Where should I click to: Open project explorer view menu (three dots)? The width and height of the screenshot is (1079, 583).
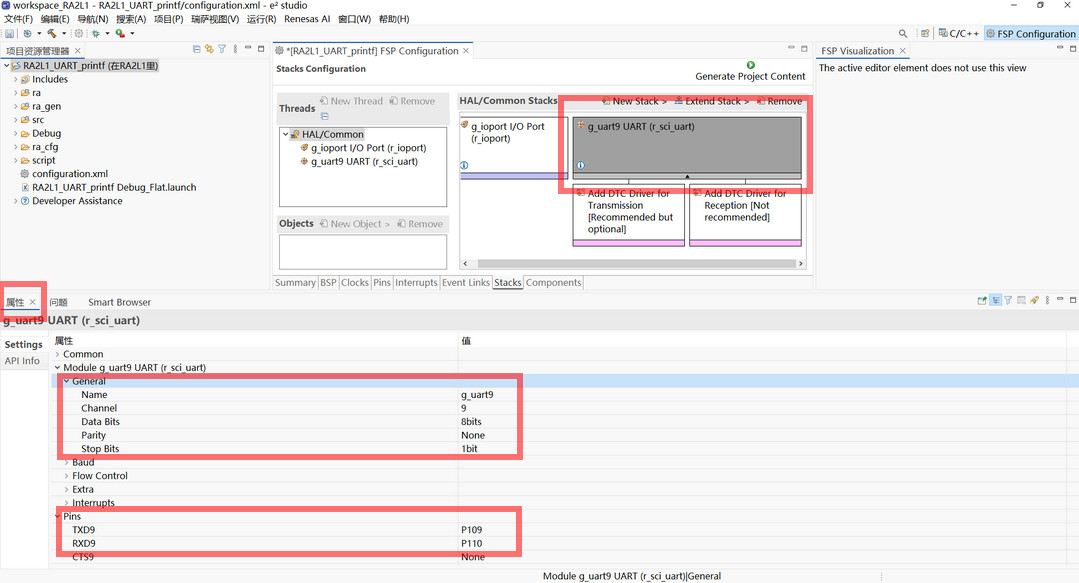pyautogui.click(x=235, y=50)
